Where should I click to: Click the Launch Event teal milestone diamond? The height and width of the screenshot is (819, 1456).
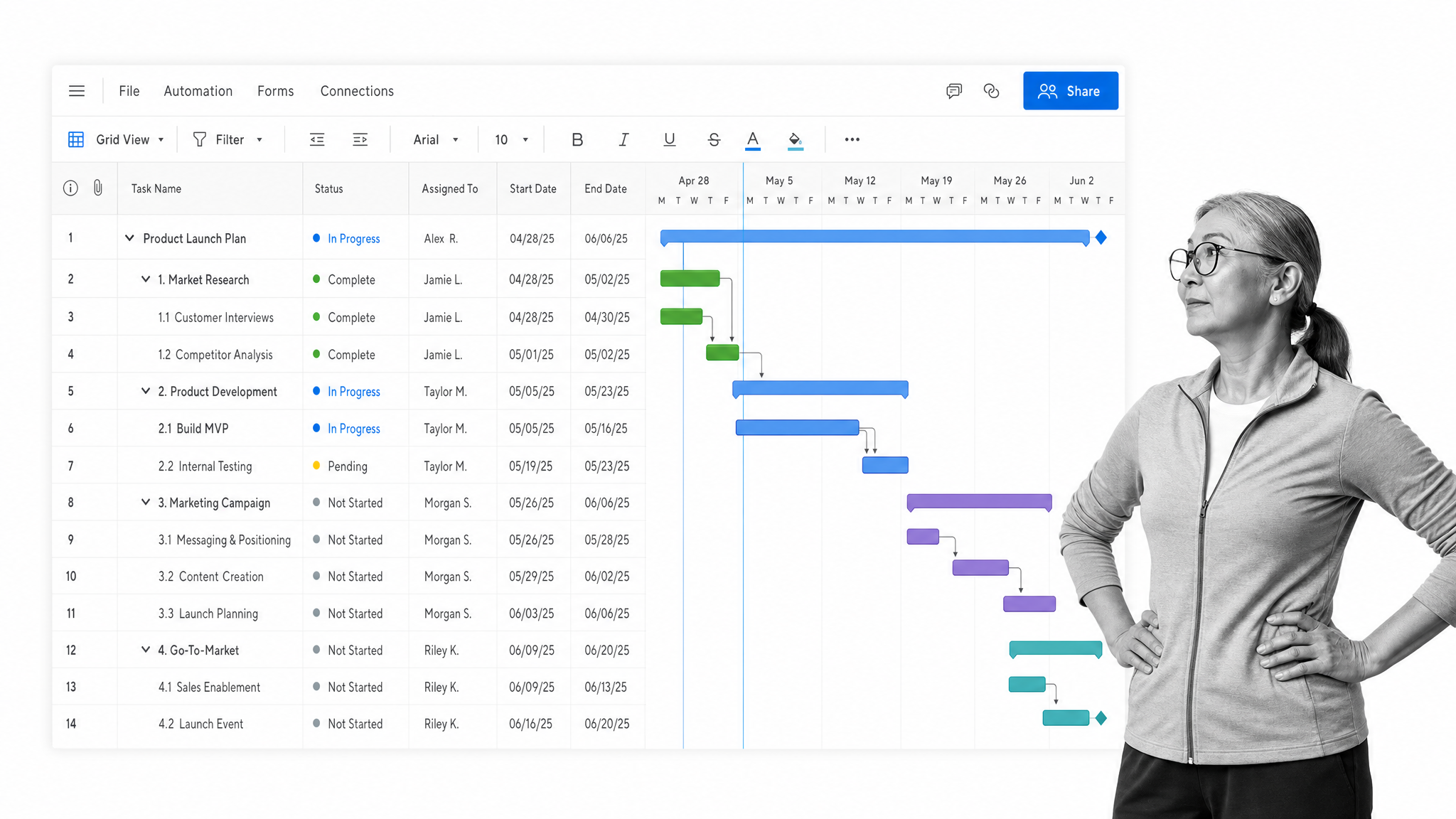1101,718
